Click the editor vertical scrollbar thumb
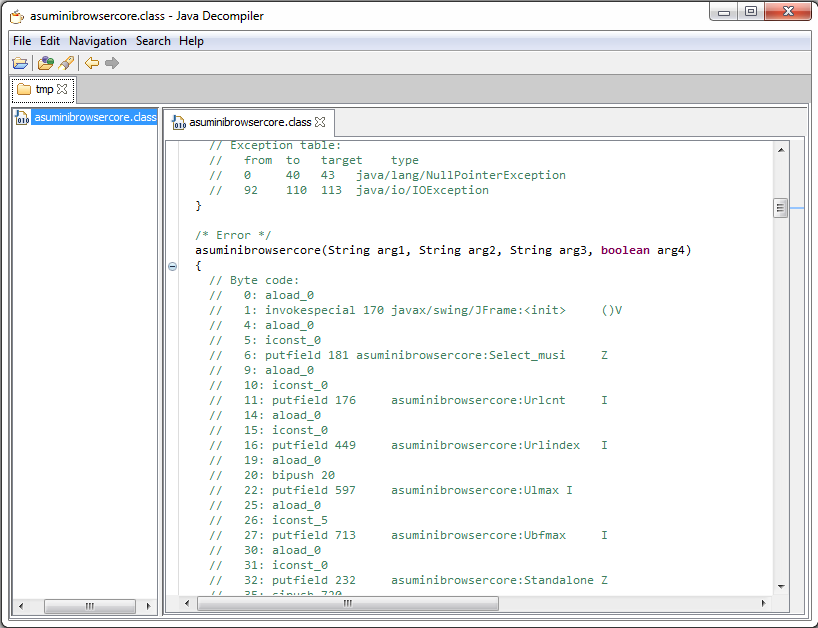This screenshot has height=628, width=818. click(780, 208)
